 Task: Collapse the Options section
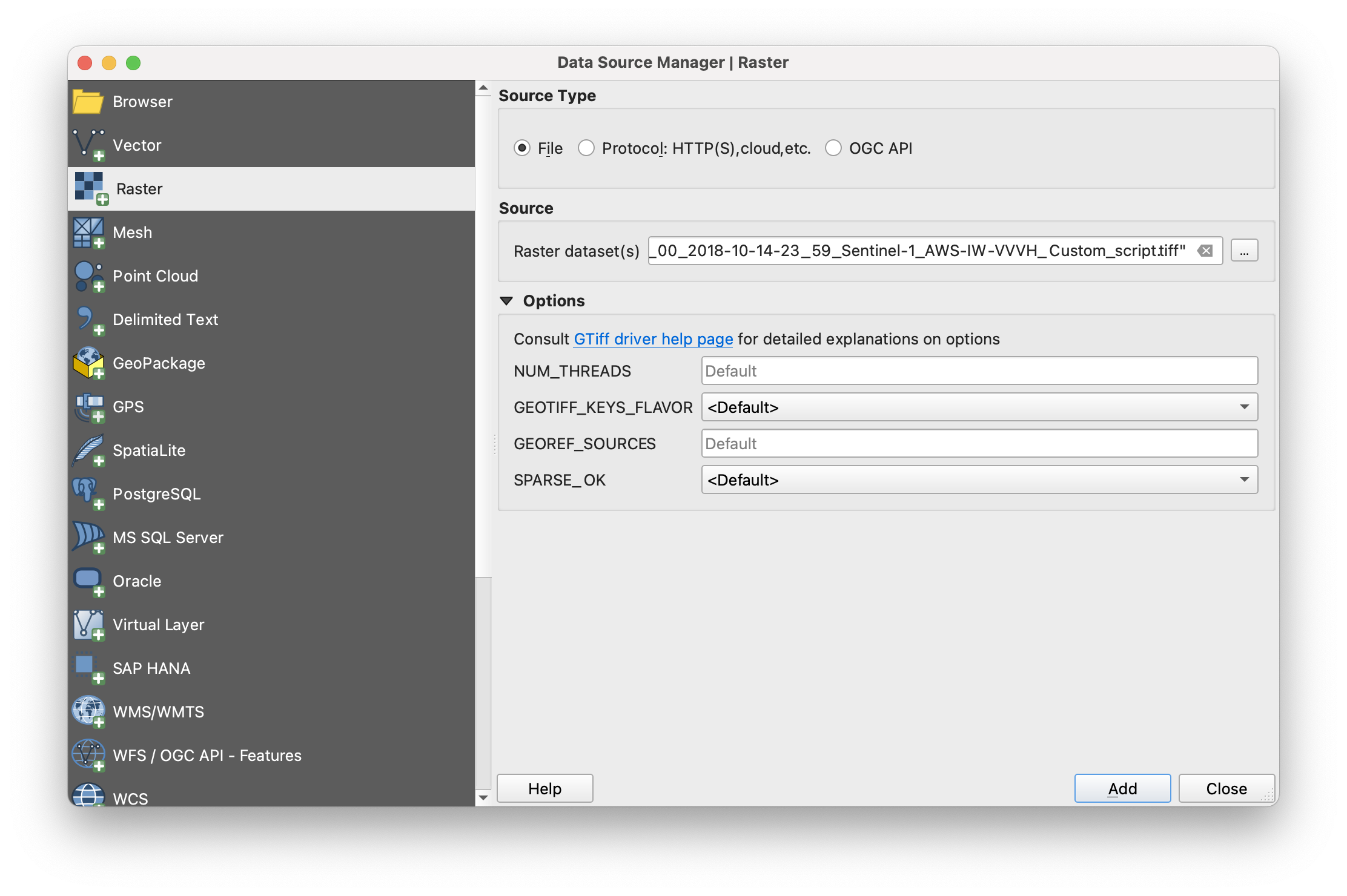tap(507, 301)
